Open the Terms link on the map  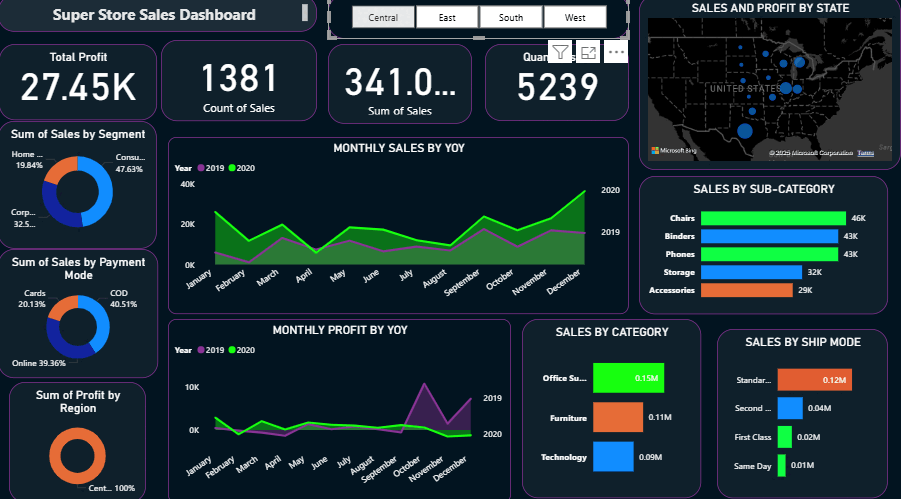click(865, 153)
